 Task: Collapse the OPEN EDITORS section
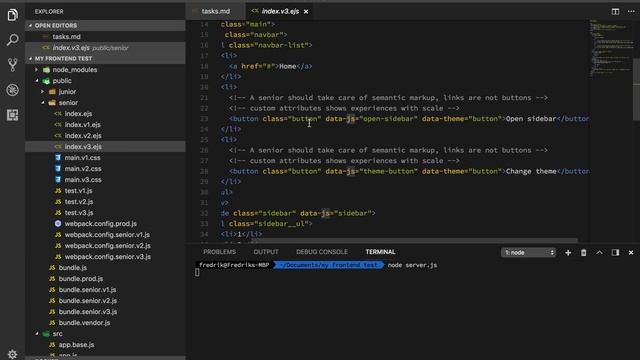coord(105,25)
